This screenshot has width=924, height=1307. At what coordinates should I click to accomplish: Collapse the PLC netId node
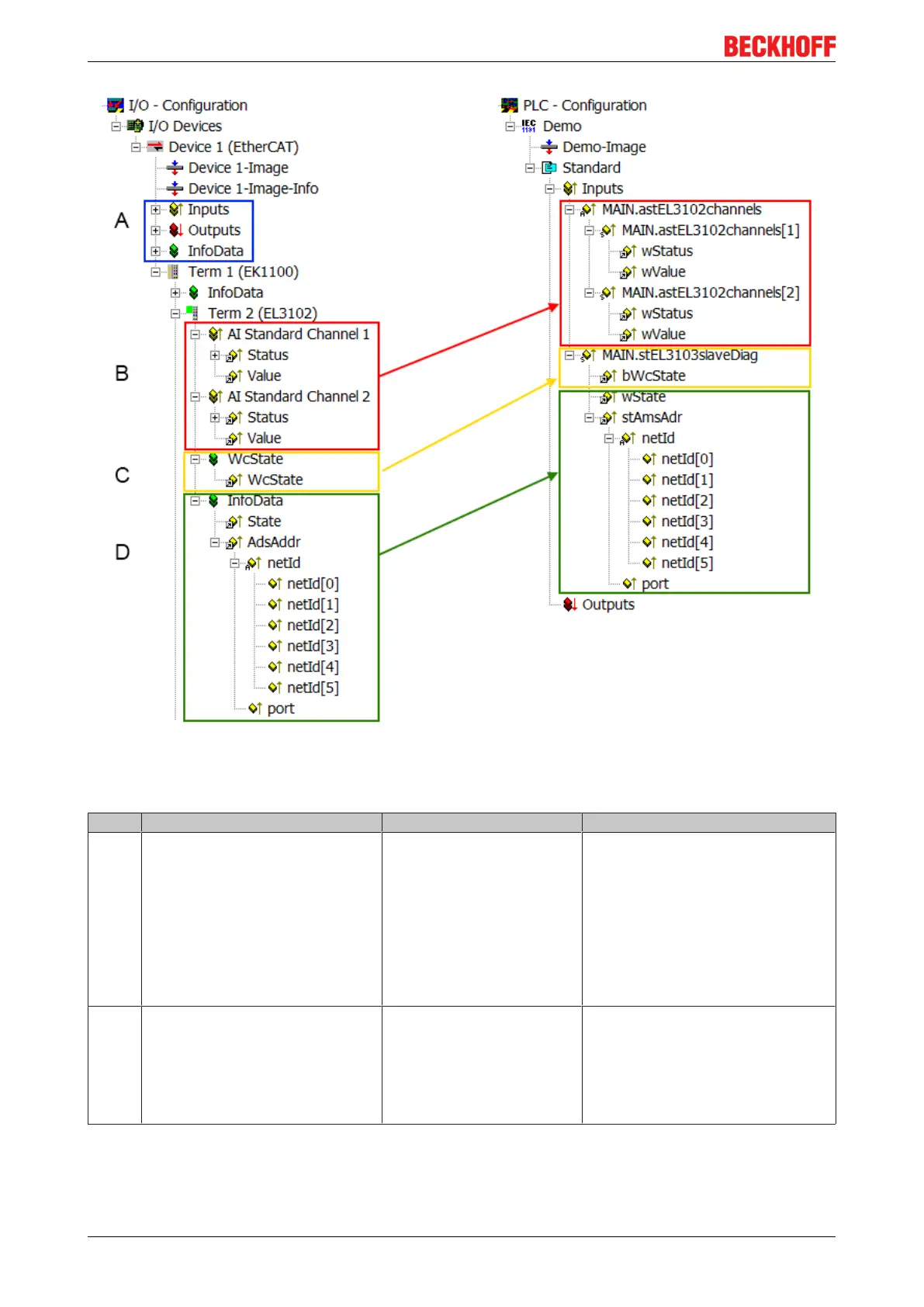tap(609, 439)
